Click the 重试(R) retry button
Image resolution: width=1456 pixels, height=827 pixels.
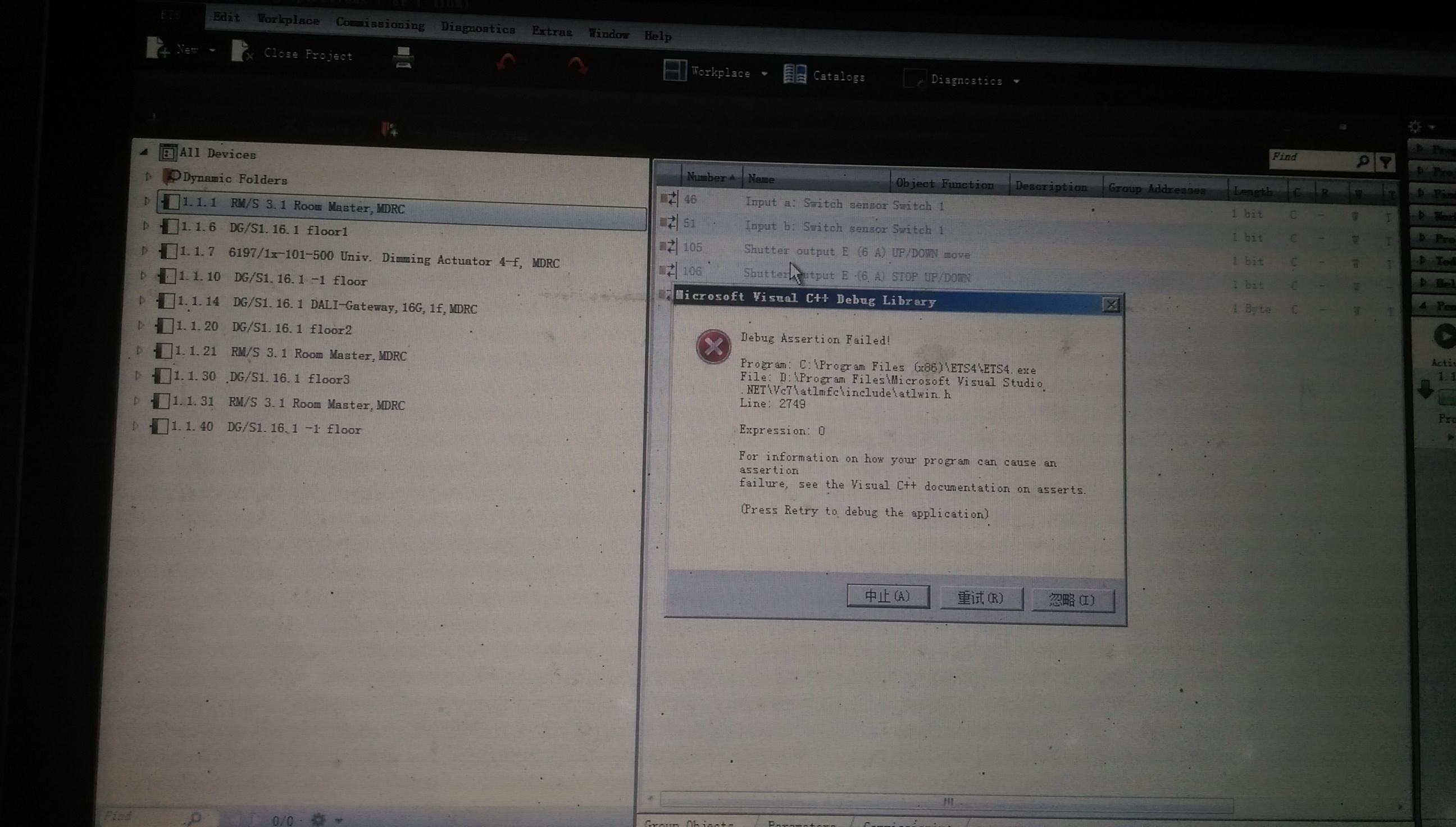click(x=981, y=598)
